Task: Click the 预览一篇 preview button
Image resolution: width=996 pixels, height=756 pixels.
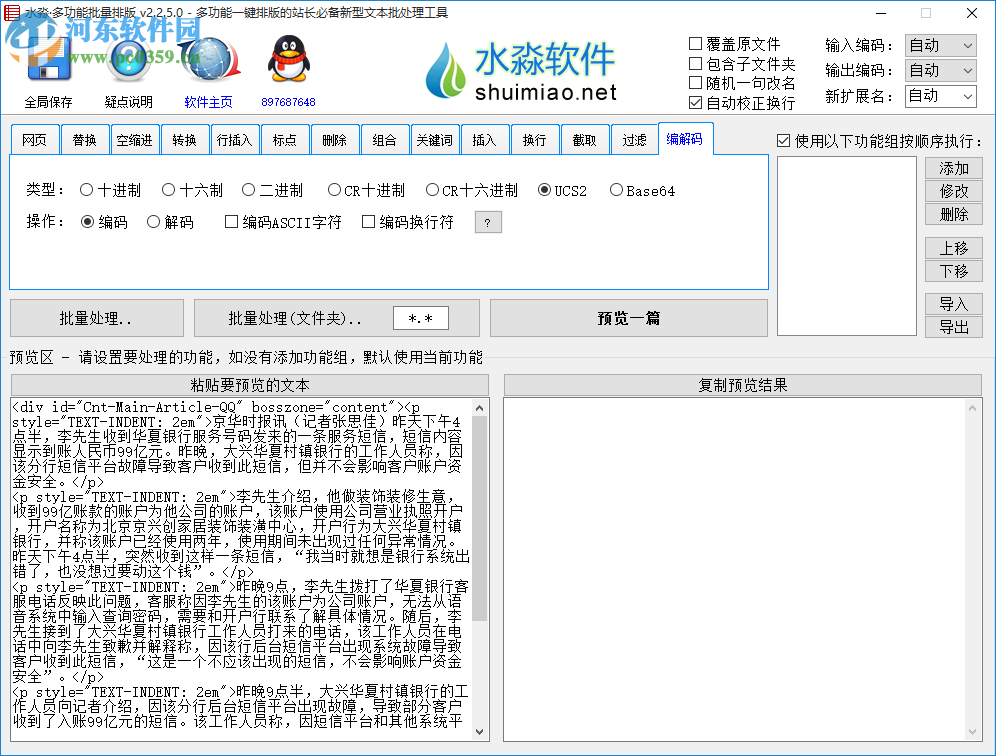Action: [x=628, y=317]
